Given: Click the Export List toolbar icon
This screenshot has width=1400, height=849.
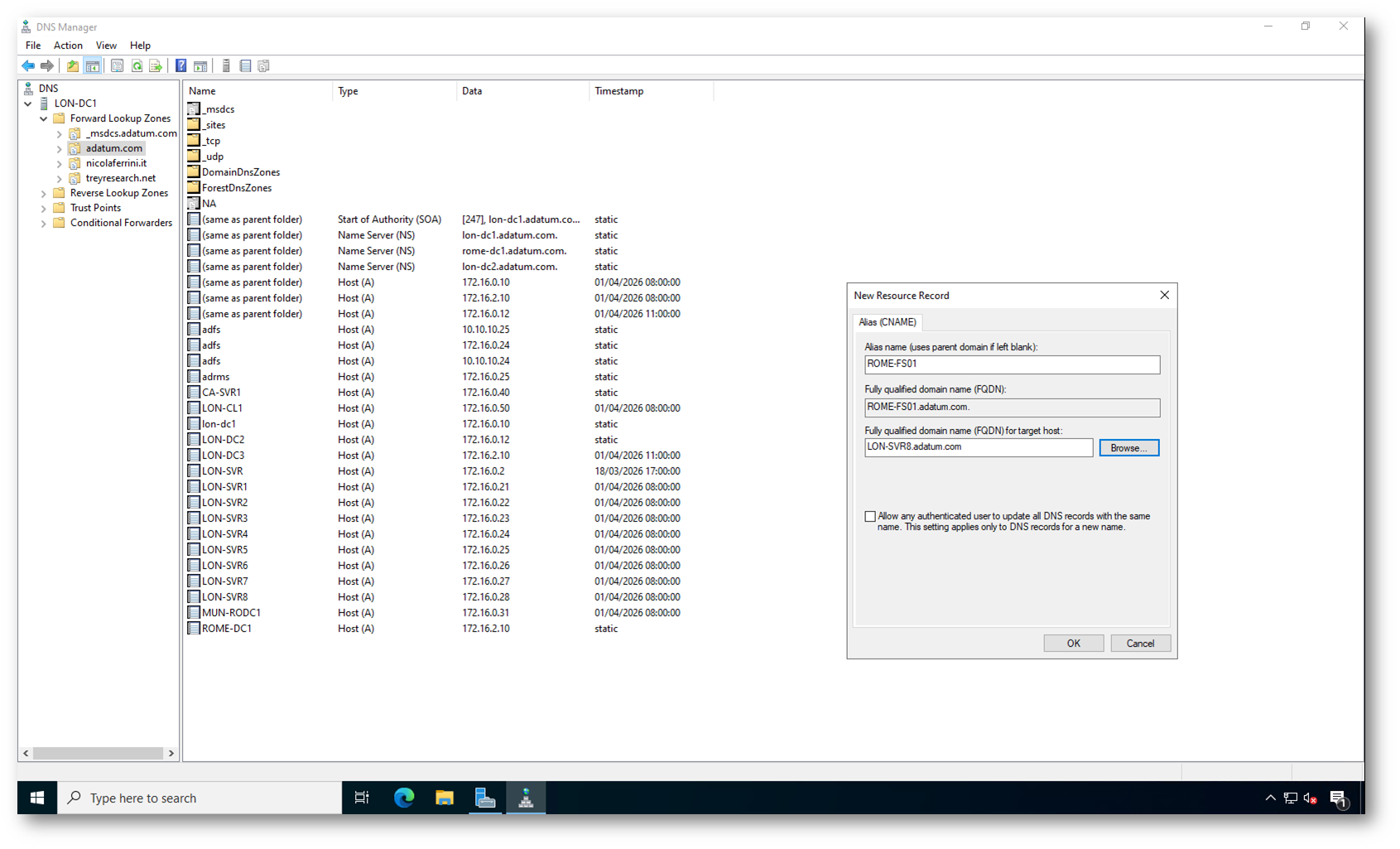Looking at the screenshot, I should (x=156, y=66).
